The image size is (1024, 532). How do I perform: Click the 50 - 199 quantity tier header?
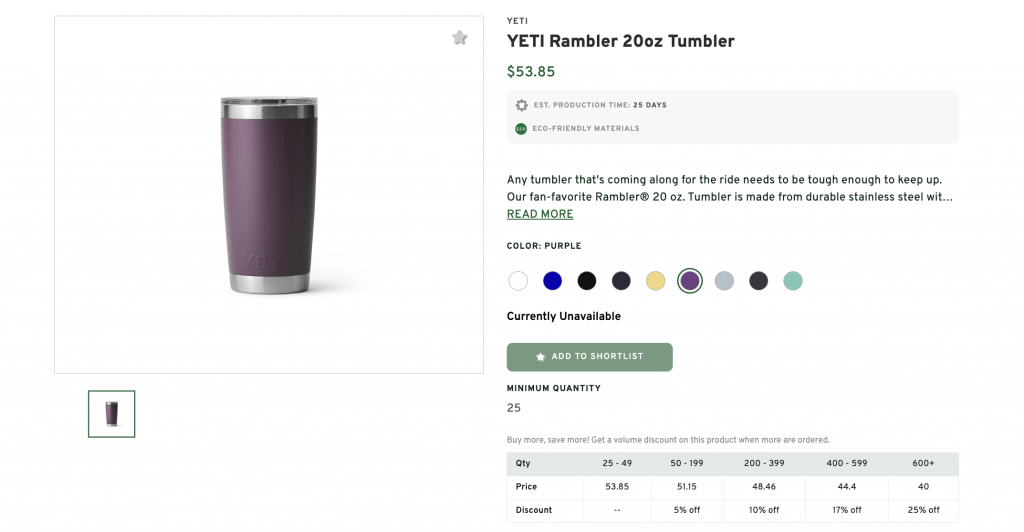(689, 464)
